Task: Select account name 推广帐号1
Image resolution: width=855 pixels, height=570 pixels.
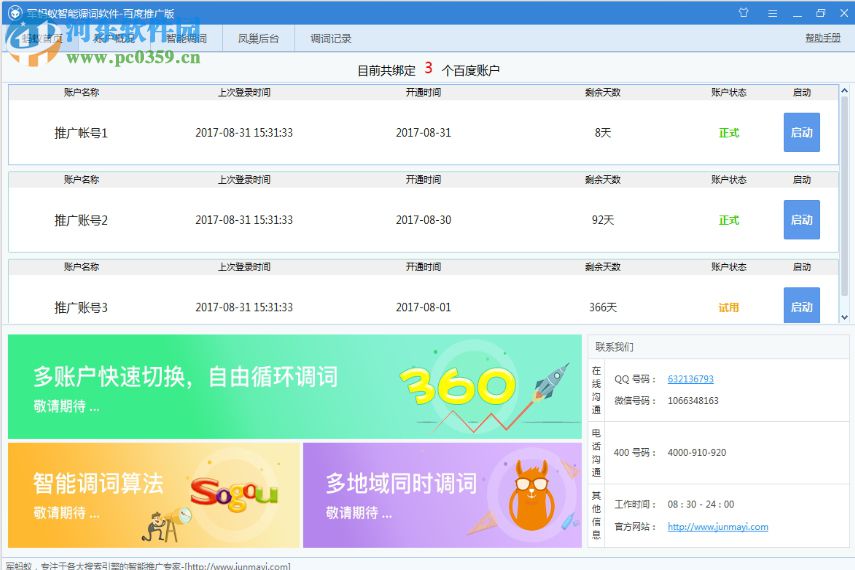Action: [81, 133]
